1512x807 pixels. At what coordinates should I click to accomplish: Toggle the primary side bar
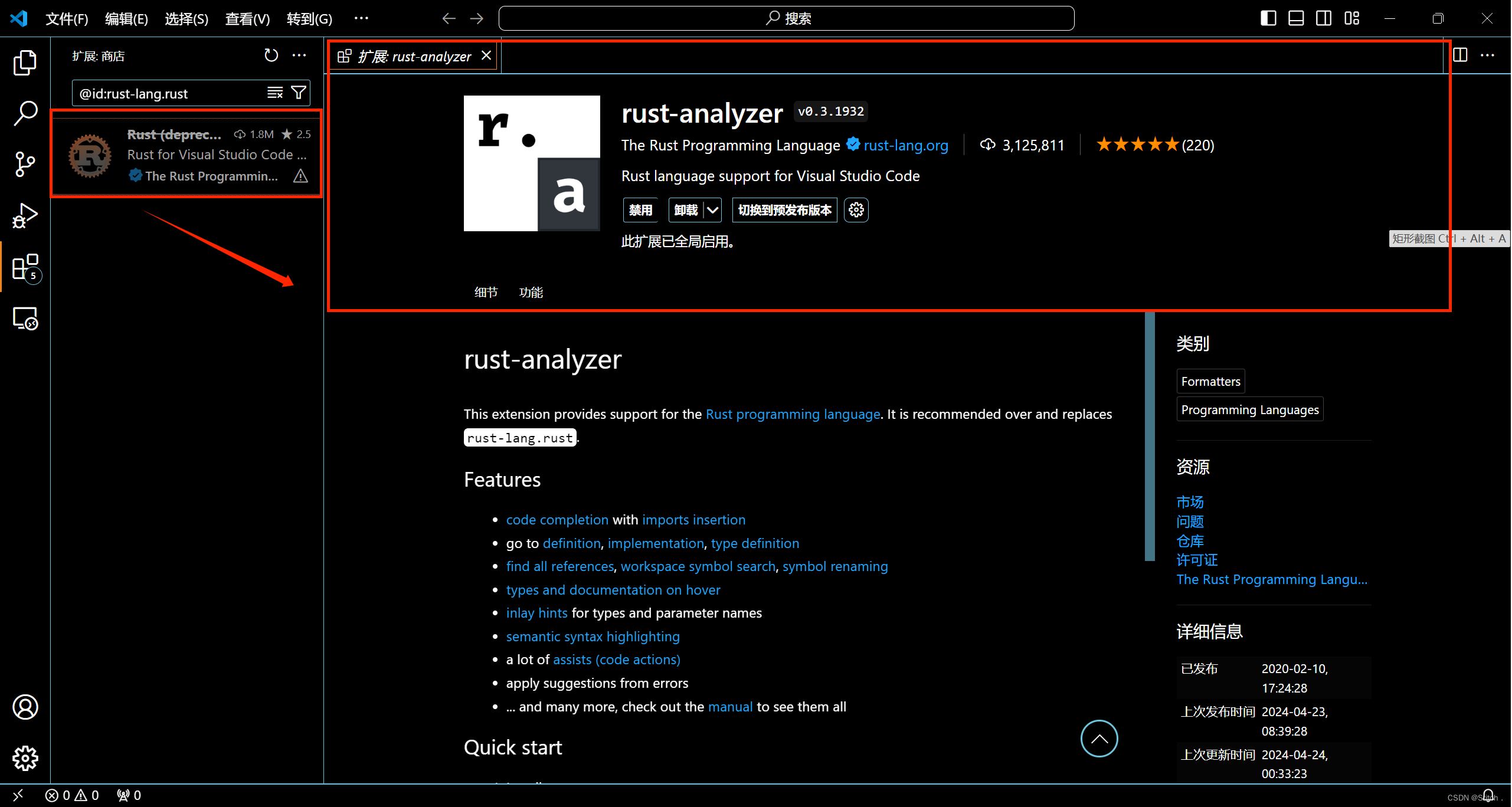(x=1268, y=18)
